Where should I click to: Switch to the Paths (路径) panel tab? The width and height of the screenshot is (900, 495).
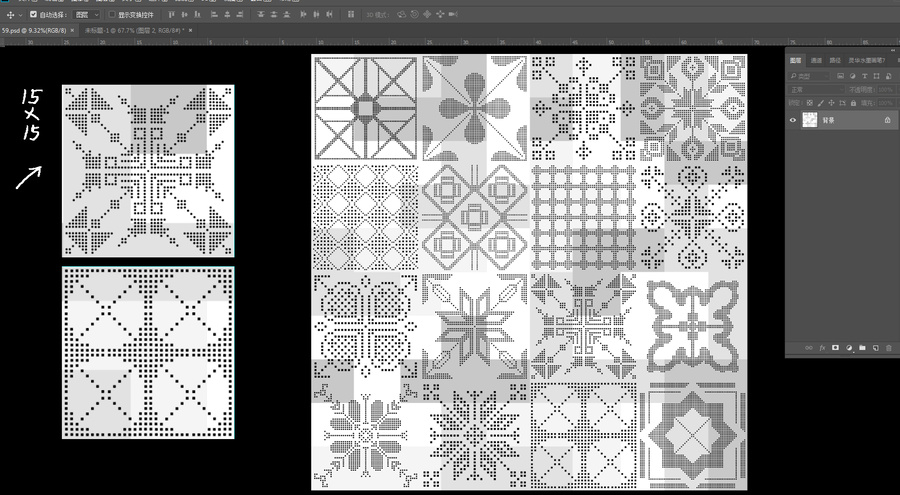point(835,60)
